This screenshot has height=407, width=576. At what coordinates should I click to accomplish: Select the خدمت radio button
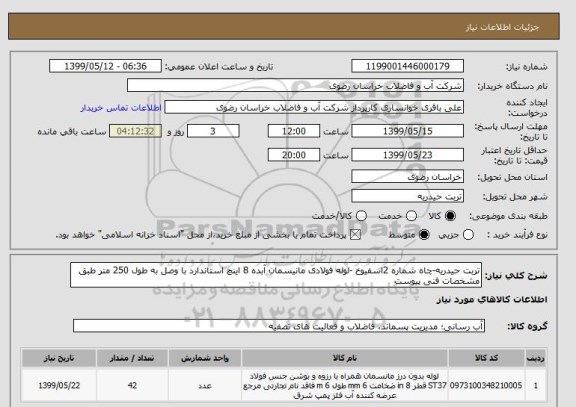(411, 216)
